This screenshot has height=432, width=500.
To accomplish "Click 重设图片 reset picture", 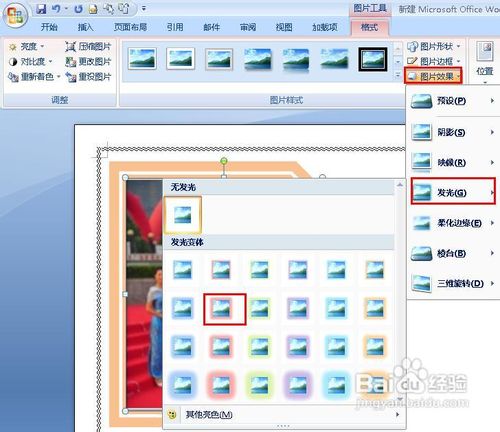I will pos(88,77).
